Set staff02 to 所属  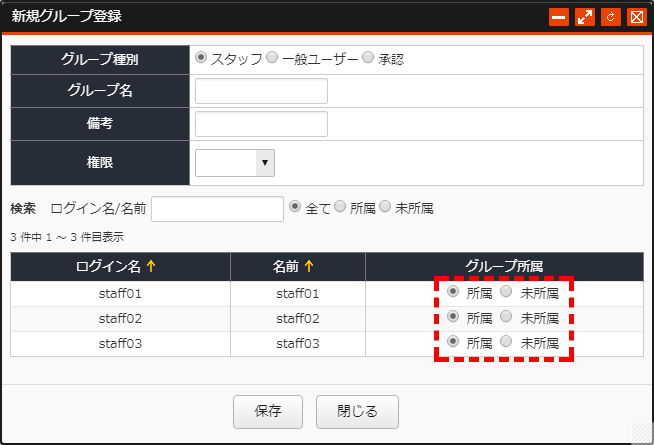point(453,316)
